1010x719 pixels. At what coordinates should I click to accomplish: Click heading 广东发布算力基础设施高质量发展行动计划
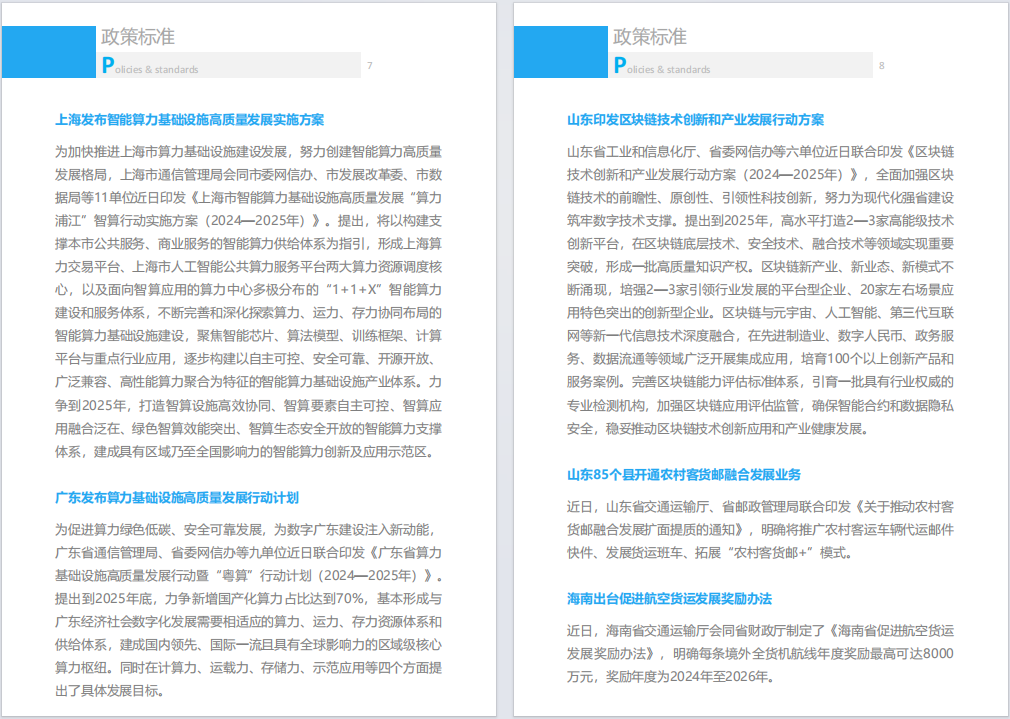(176, 498)
